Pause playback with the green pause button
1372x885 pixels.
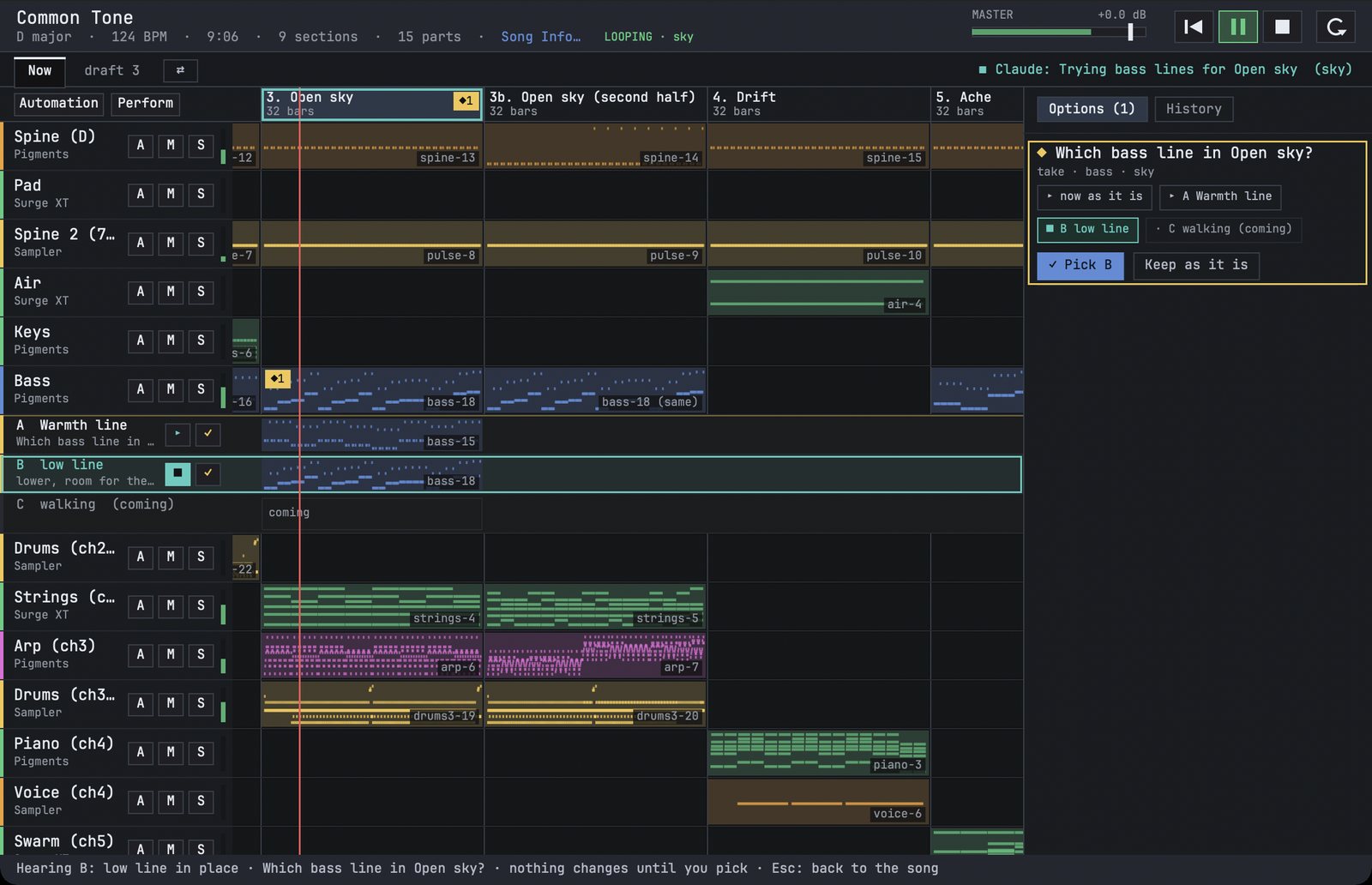pyautogui.click(x=1238, y=27)
